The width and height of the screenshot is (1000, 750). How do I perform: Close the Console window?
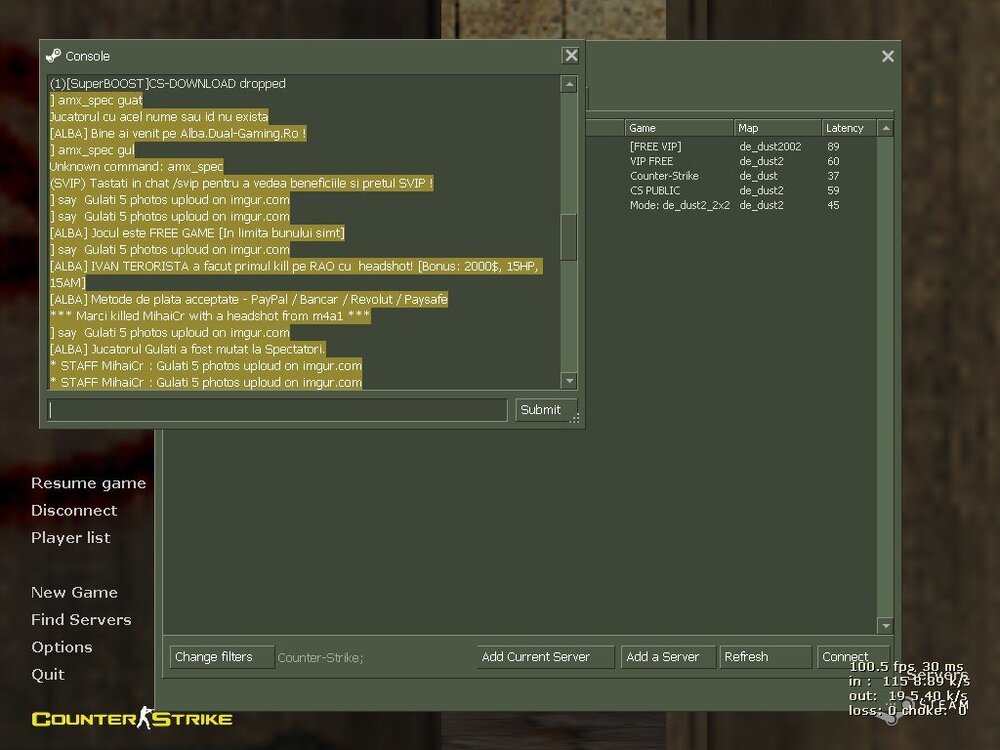[x=570, y=56]
